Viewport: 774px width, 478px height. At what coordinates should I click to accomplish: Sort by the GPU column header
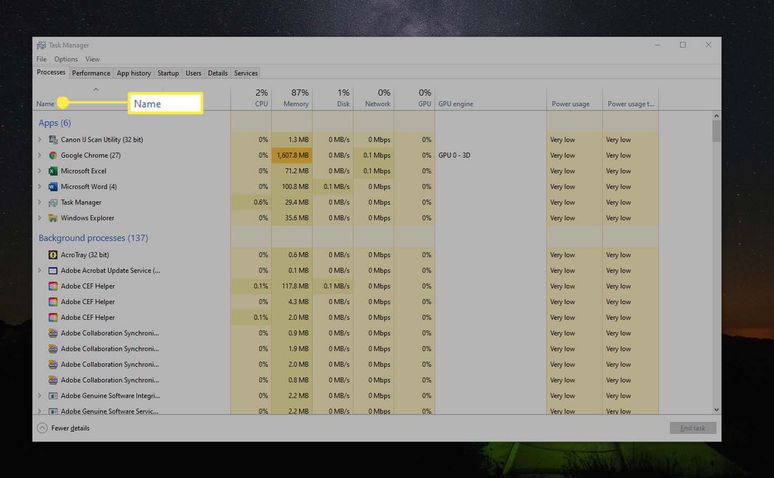pos(415,98)
